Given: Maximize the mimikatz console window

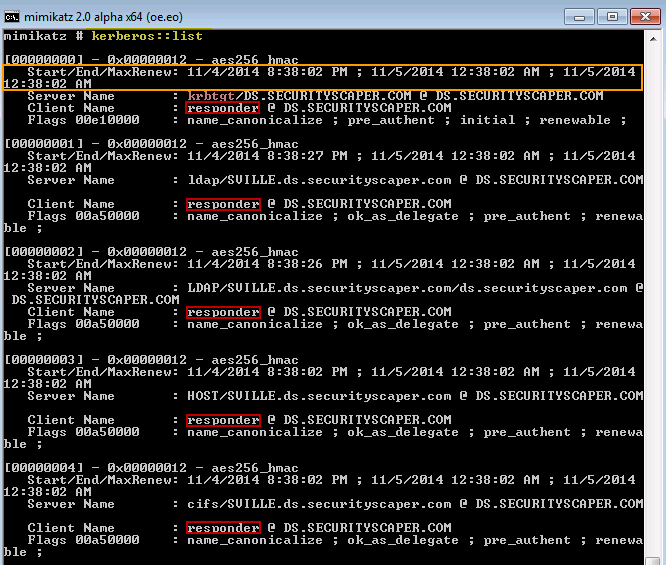Looking at the screenshot, I should 612,17.
